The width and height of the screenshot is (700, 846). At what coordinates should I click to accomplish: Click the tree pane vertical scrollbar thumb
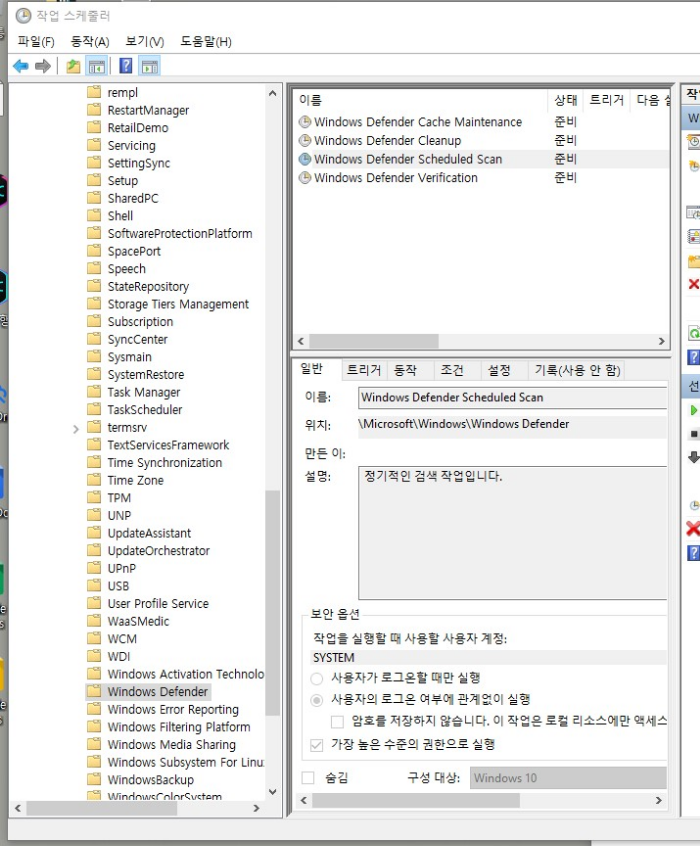coord(273,603)
